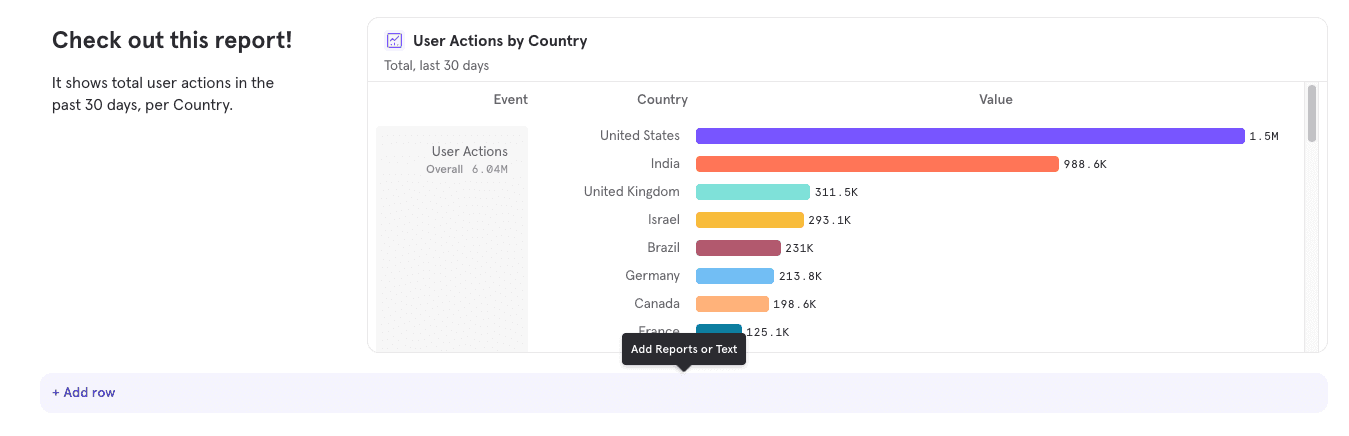Click the 'Total, last 30 days' subtitle
This screenshot has width=1349, height=436.
tap(436, 66)
